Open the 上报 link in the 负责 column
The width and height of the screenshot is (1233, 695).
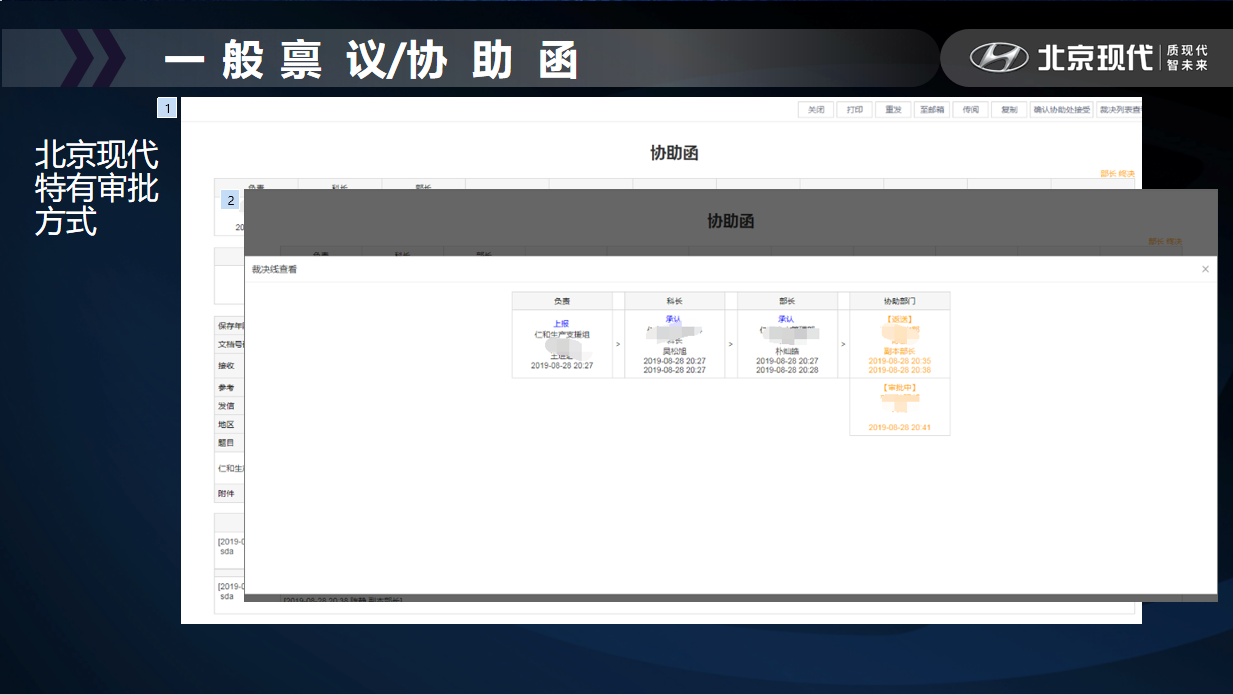pyautogui.click(x=562, y=323)
